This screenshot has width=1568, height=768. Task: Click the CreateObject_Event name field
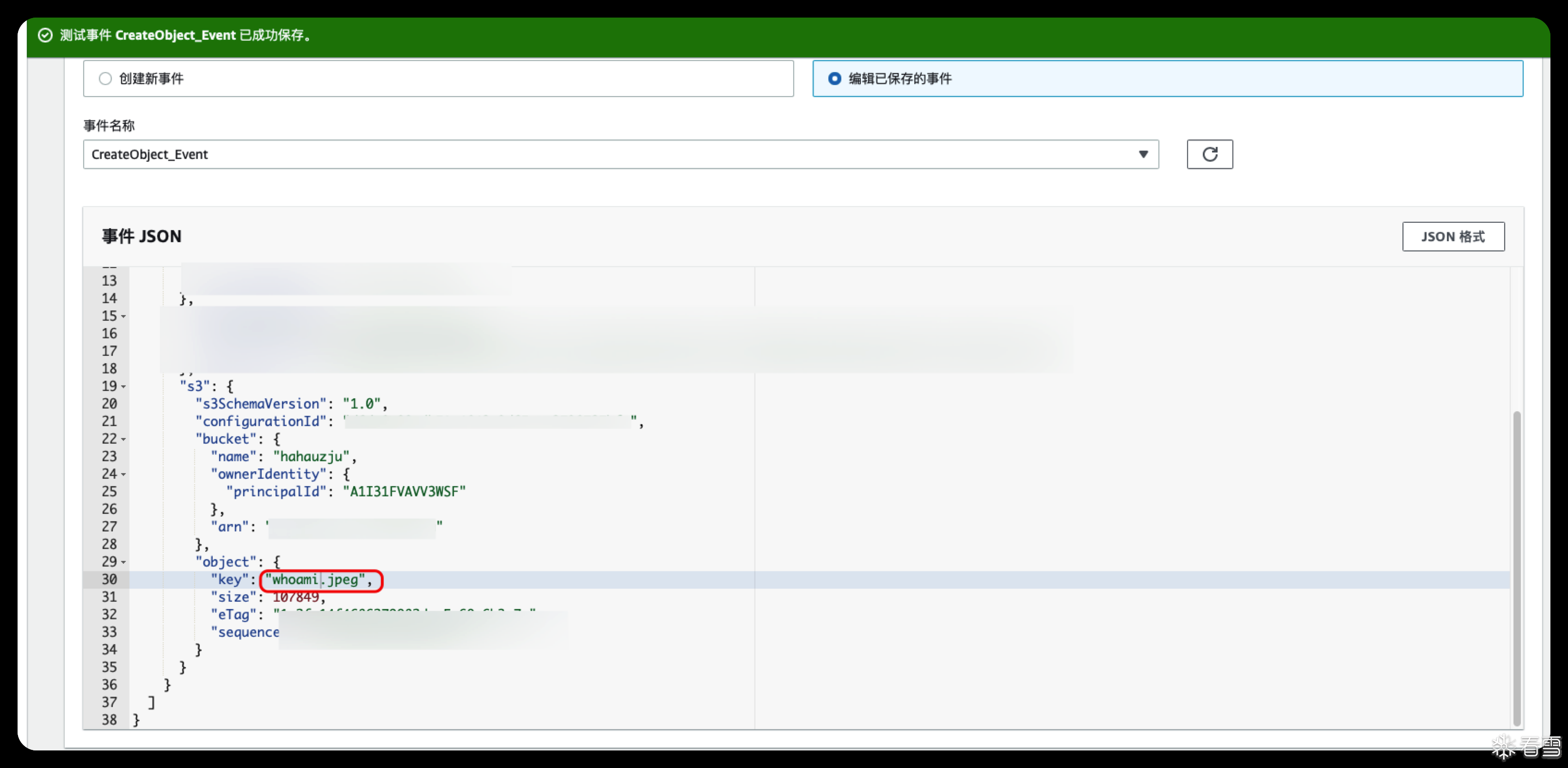(x=609, y=155)
